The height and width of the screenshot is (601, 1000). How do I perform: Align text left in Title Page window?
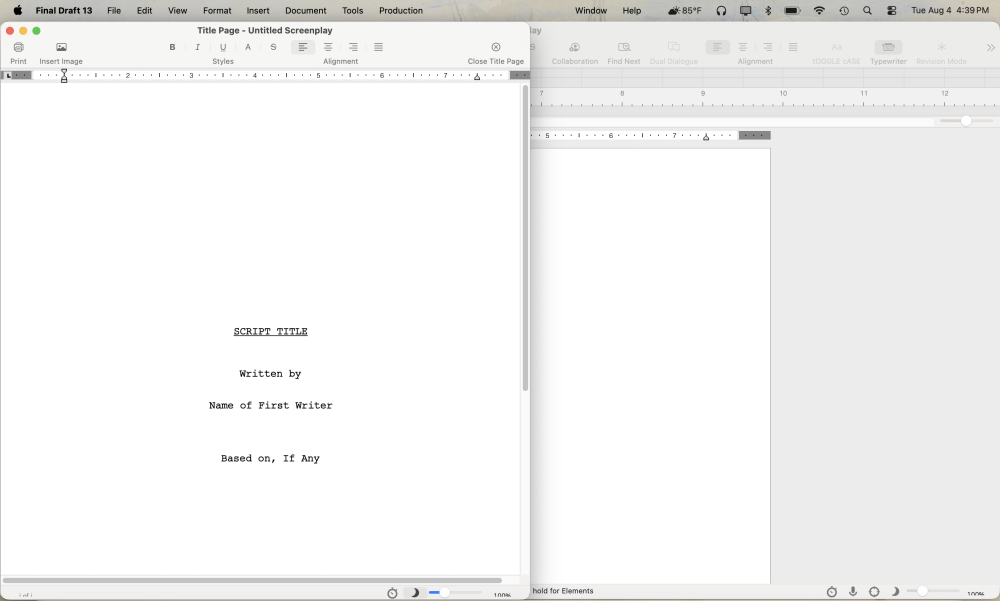click(303, 47)
